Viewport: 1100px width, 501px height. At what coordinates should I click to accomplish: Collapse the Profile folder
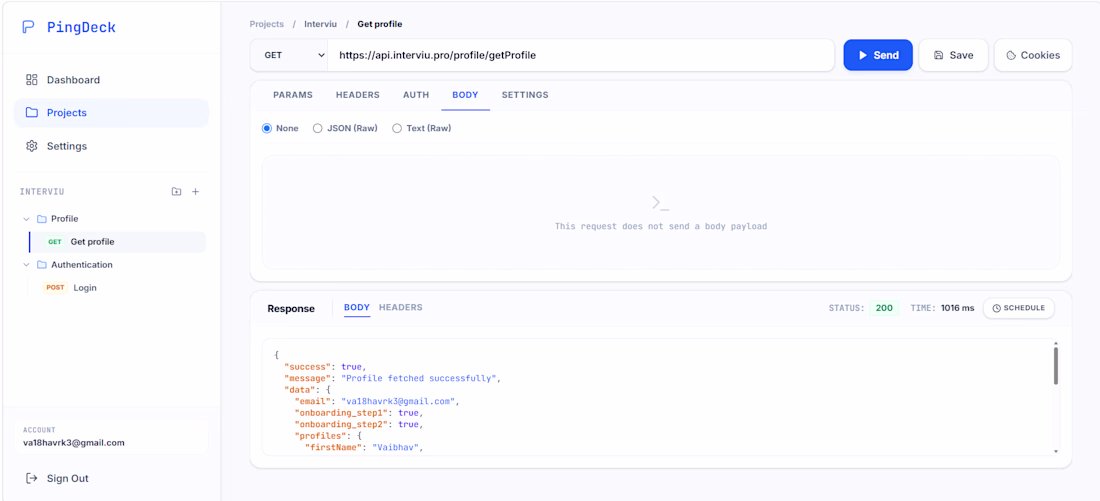tap(26, 219)
